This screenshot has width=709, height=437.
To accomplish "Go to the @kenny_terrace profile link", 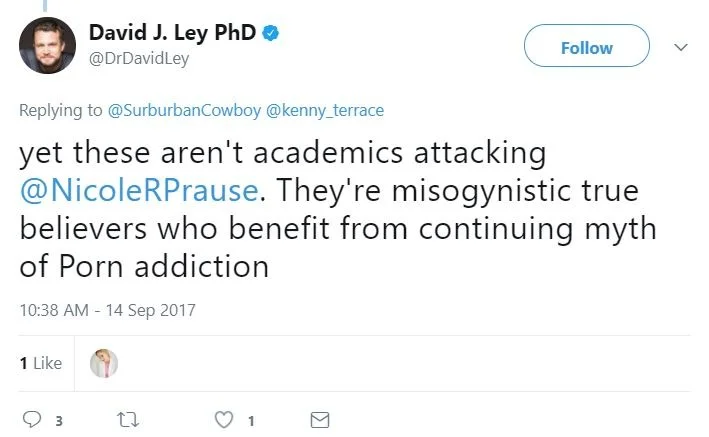I will (x=325, y=110).
